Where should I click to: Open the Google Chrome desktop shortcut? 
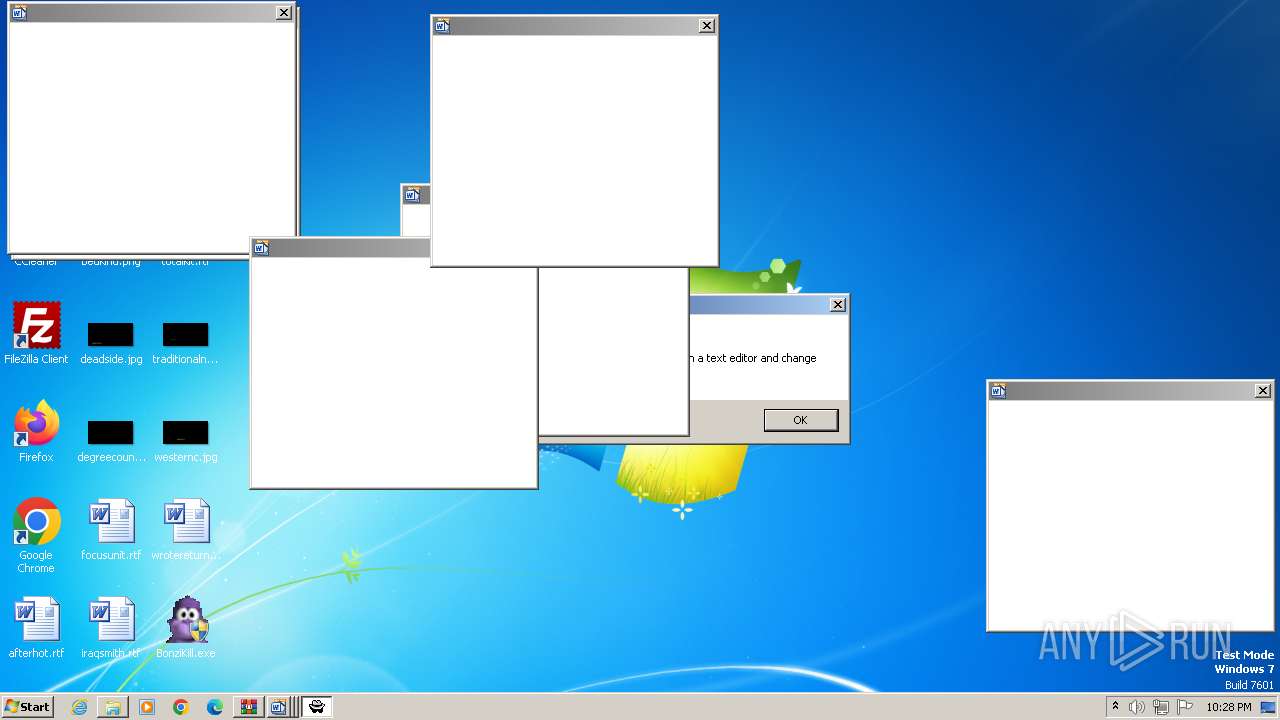coord(36,536)
